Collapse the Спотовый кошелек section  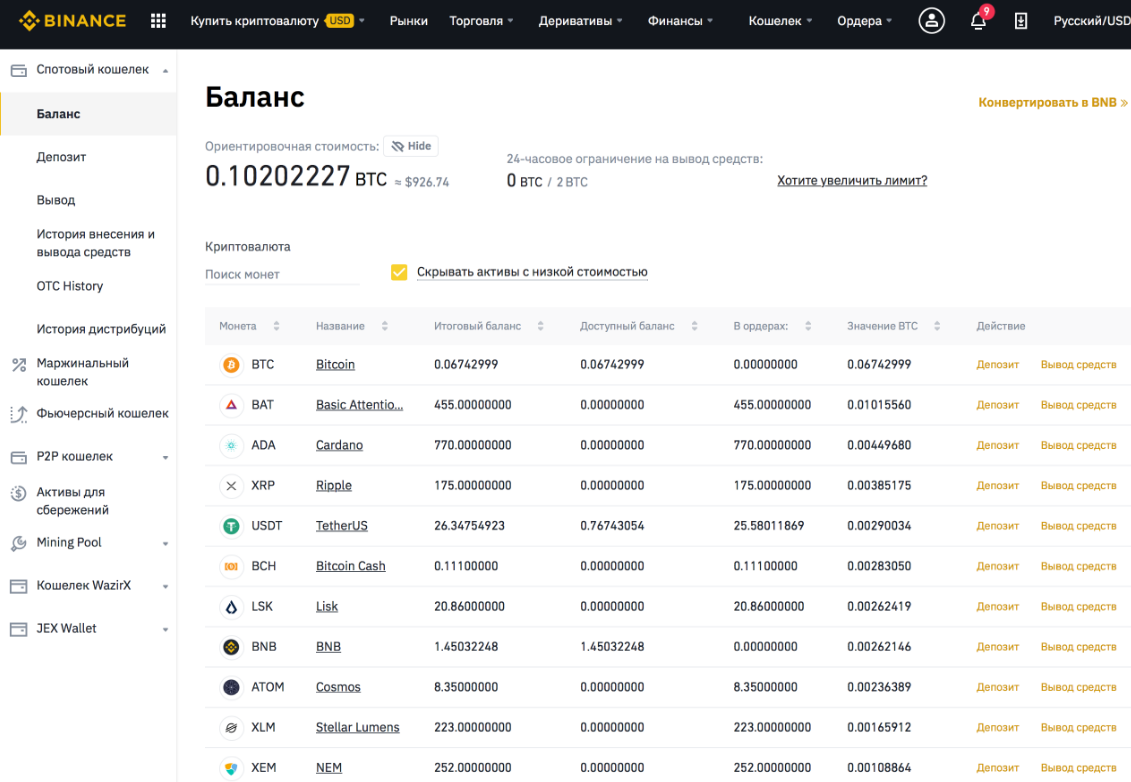click(x=165, y=71)
